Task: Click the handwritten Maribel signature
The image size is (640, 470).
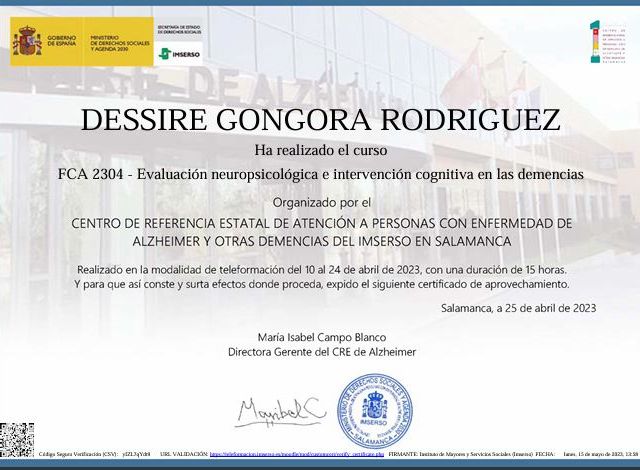Action: [x=280, y=412]
